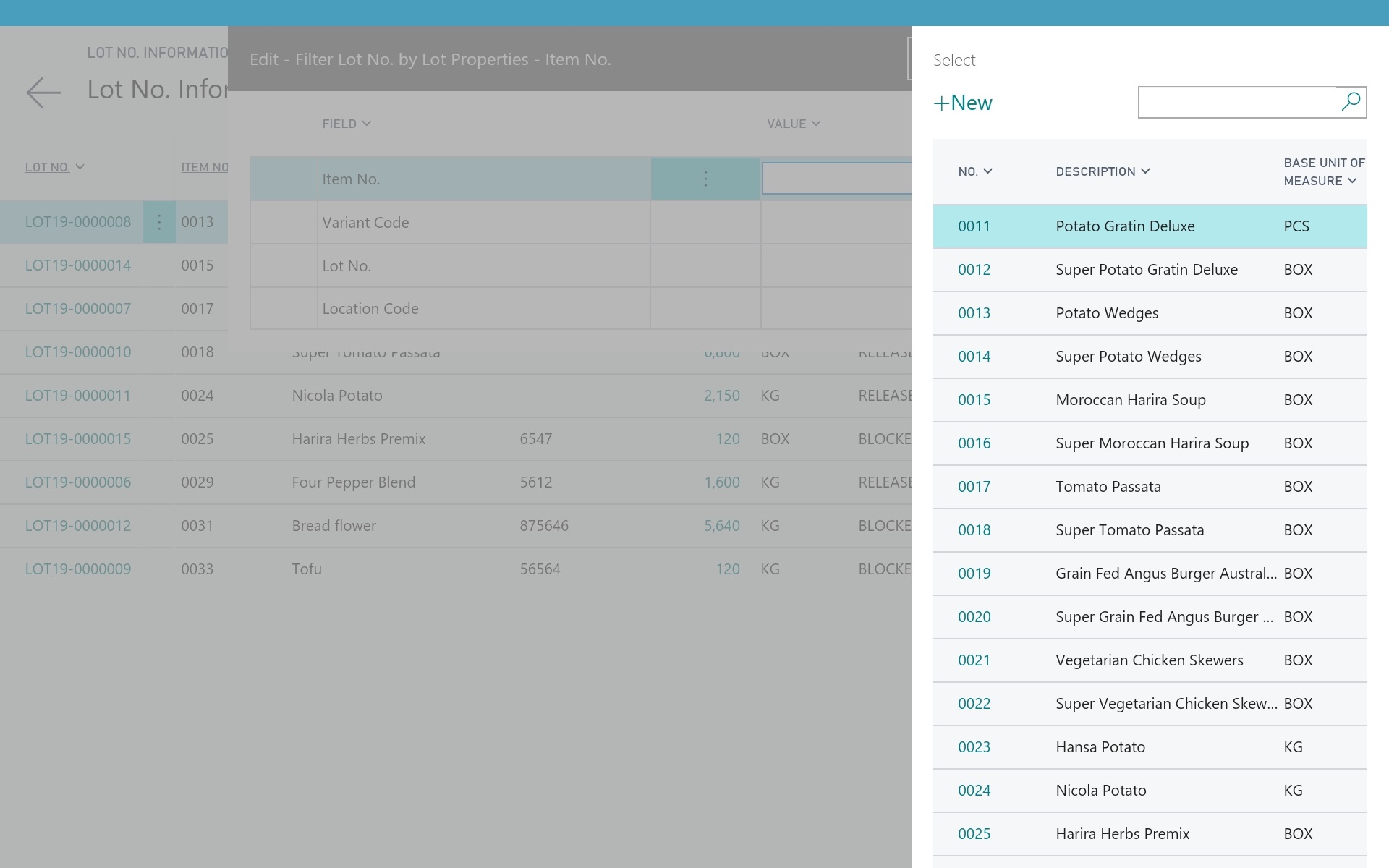Click the +New button
The width and height of the screenshot is (1389, 868).
pyautogui.click(x=963, y=103)
